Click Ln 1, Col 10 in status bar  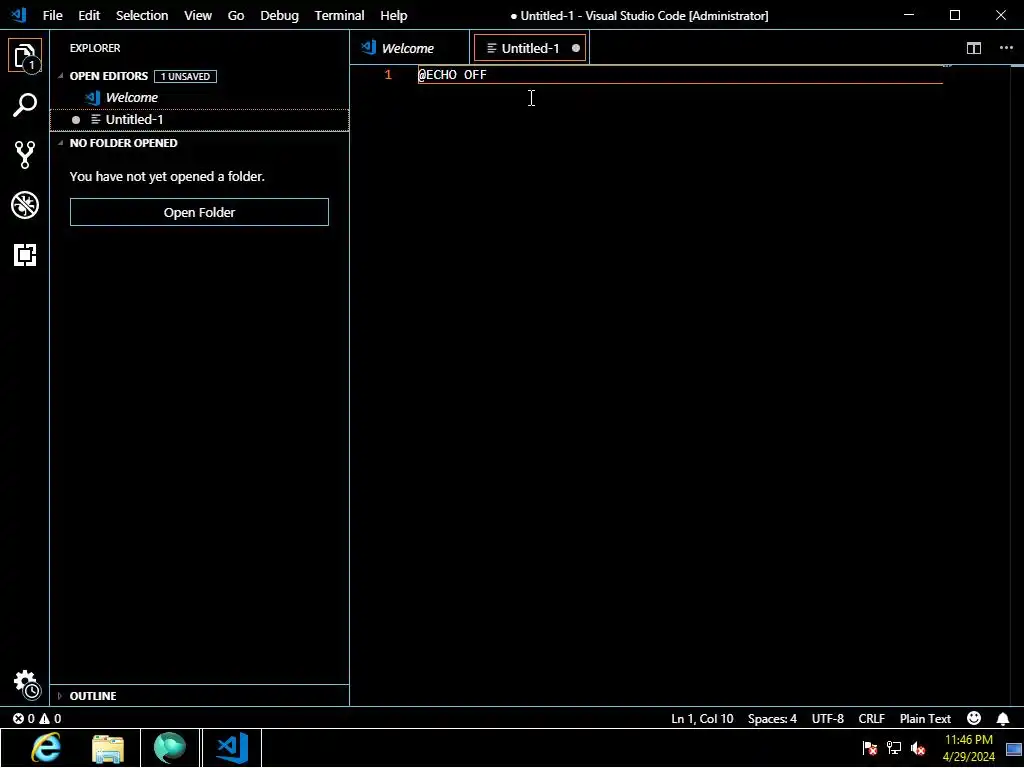(x=702, y=718)
